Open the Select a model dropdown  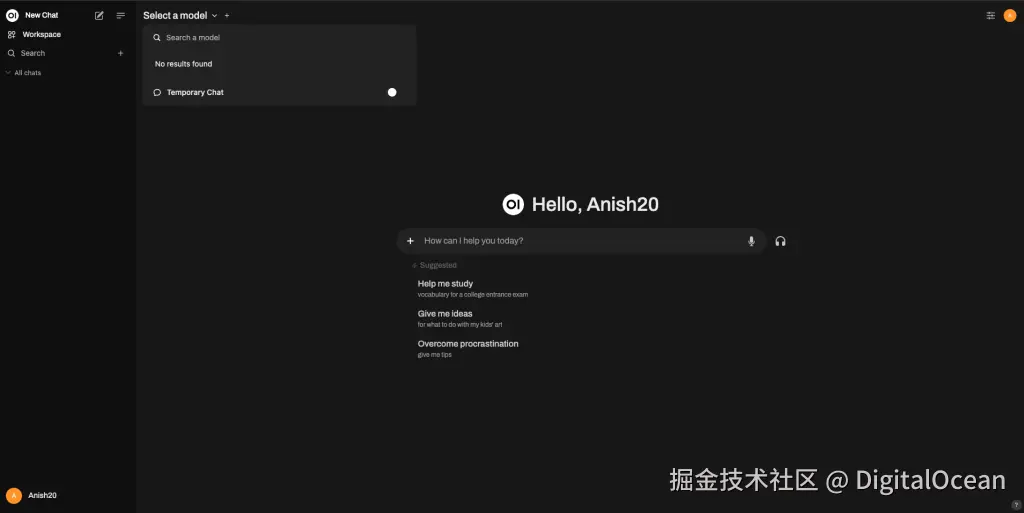pyautogui.click(x=180, y=16)
